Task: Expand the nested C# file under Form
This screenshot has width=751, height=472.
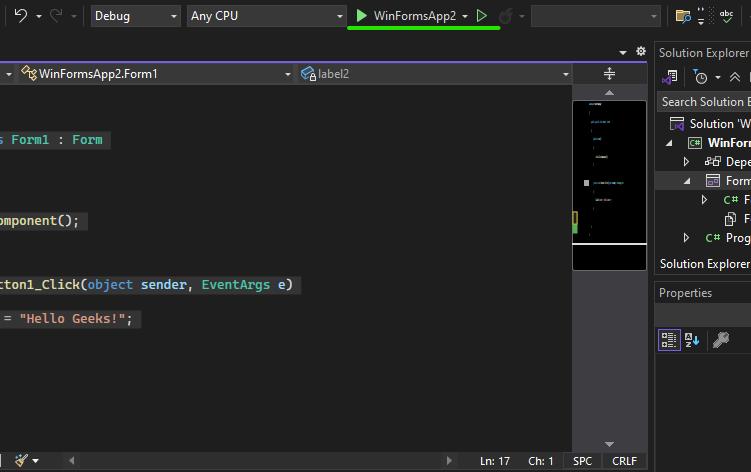Action: [704, 200]
